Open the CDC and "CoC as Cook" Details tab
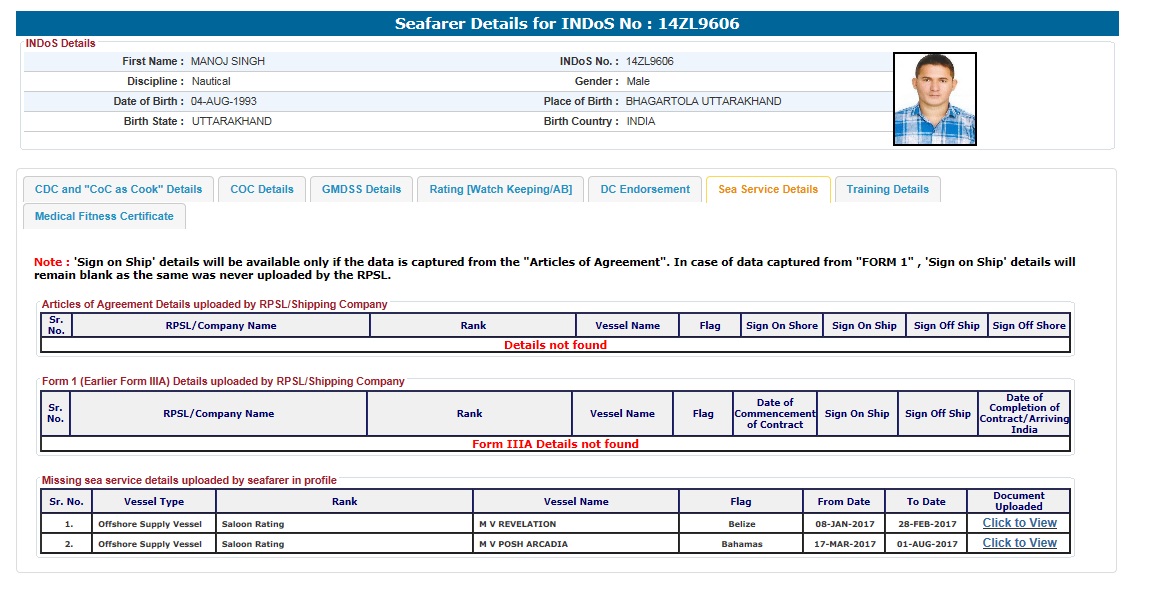The image size is (1173, 591). pyautogui.click(x=118, y=189)
